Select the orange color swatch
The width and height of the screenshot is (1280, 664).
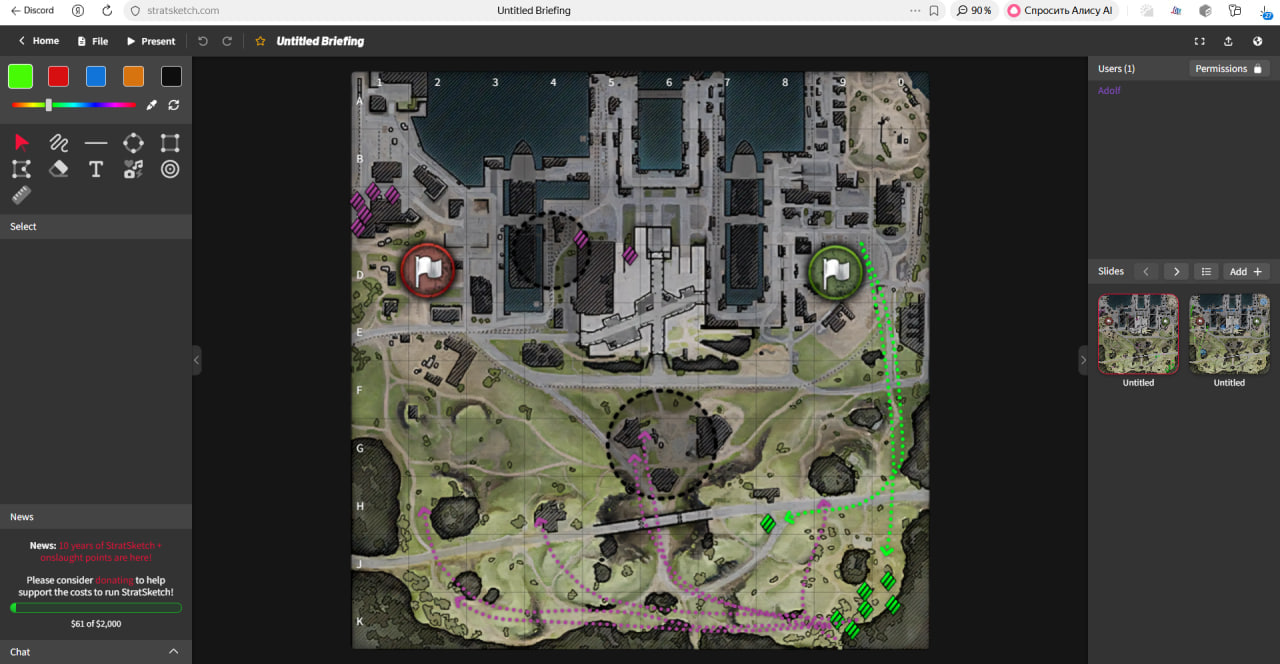133,76
